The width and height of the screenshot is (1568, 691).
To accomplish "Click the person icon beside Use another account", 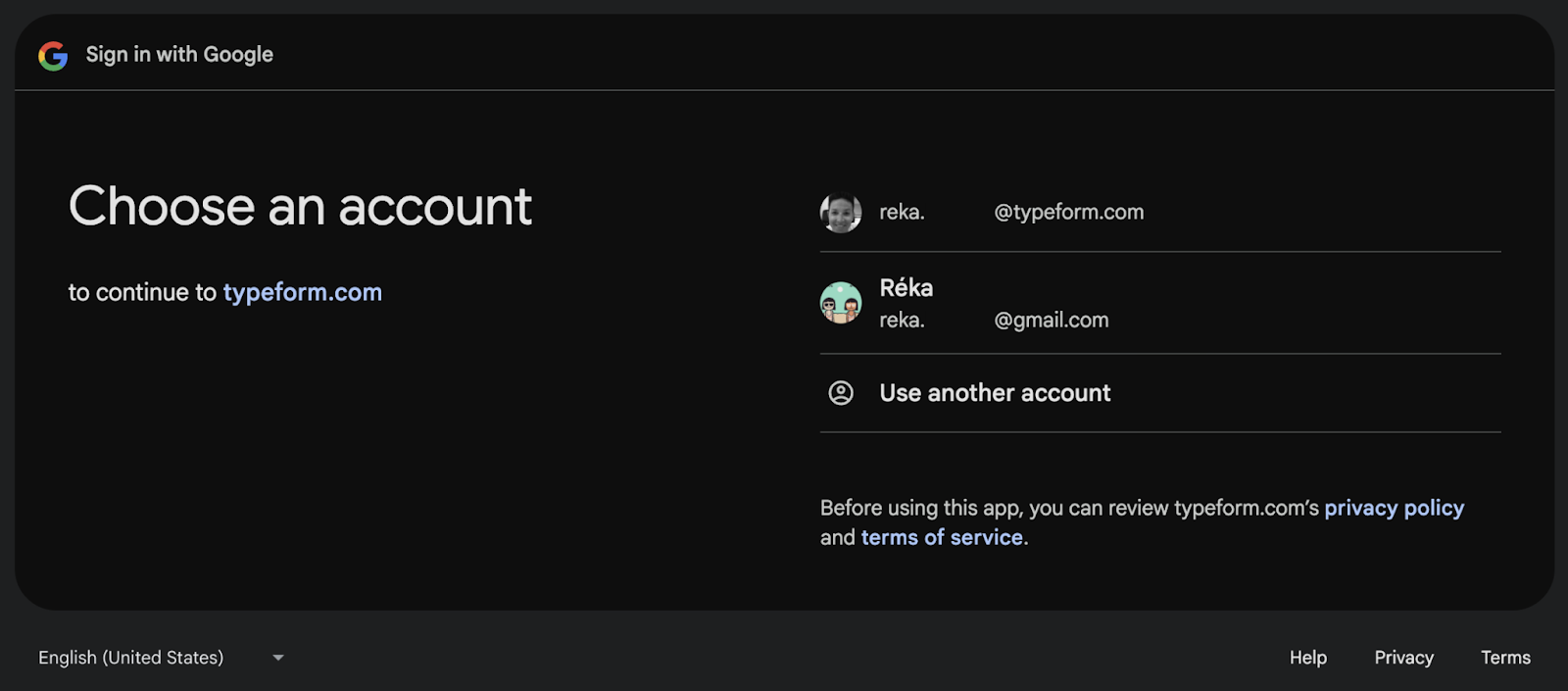I will coord(841,393).
